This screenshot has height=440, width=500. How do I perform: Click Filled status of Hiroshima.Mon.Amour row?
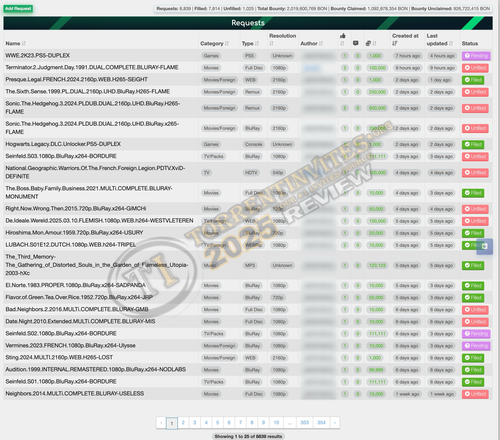(x=473, y=233)
